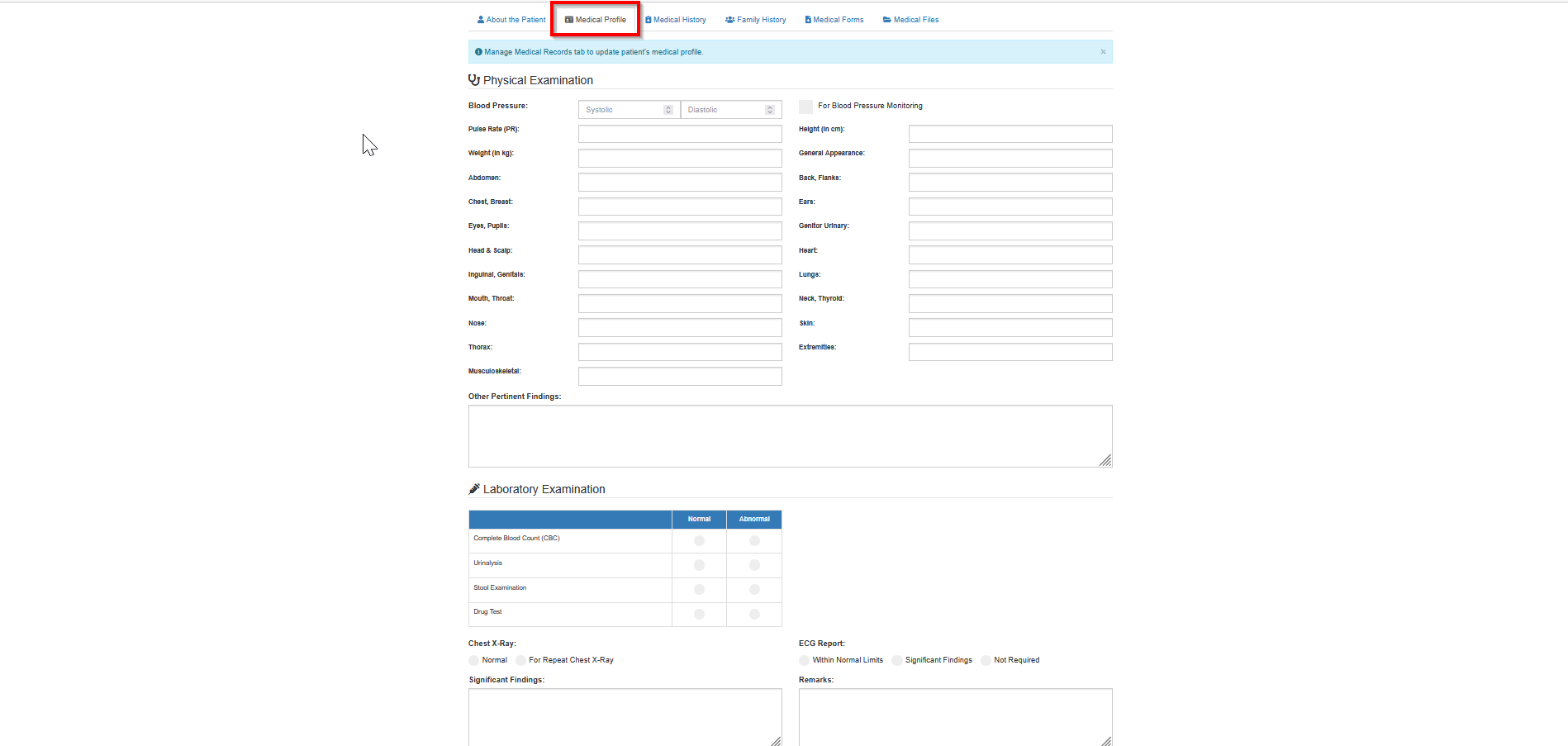Tick For Blood Pressure Monitoring checkbox

(x=805, y=107)
